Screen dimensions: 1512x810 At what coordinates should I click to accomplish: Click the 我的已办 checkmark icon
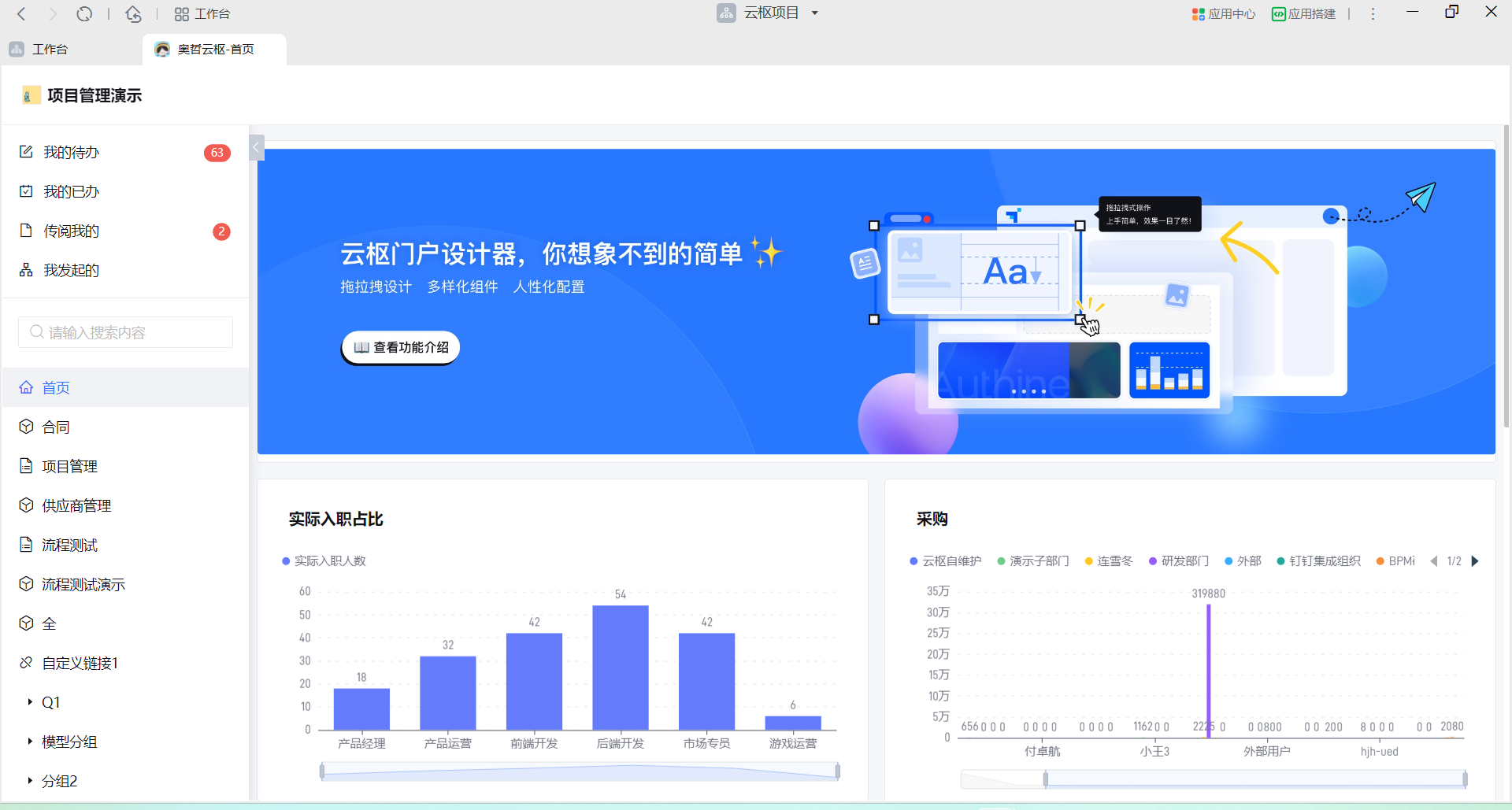point(26,190)
